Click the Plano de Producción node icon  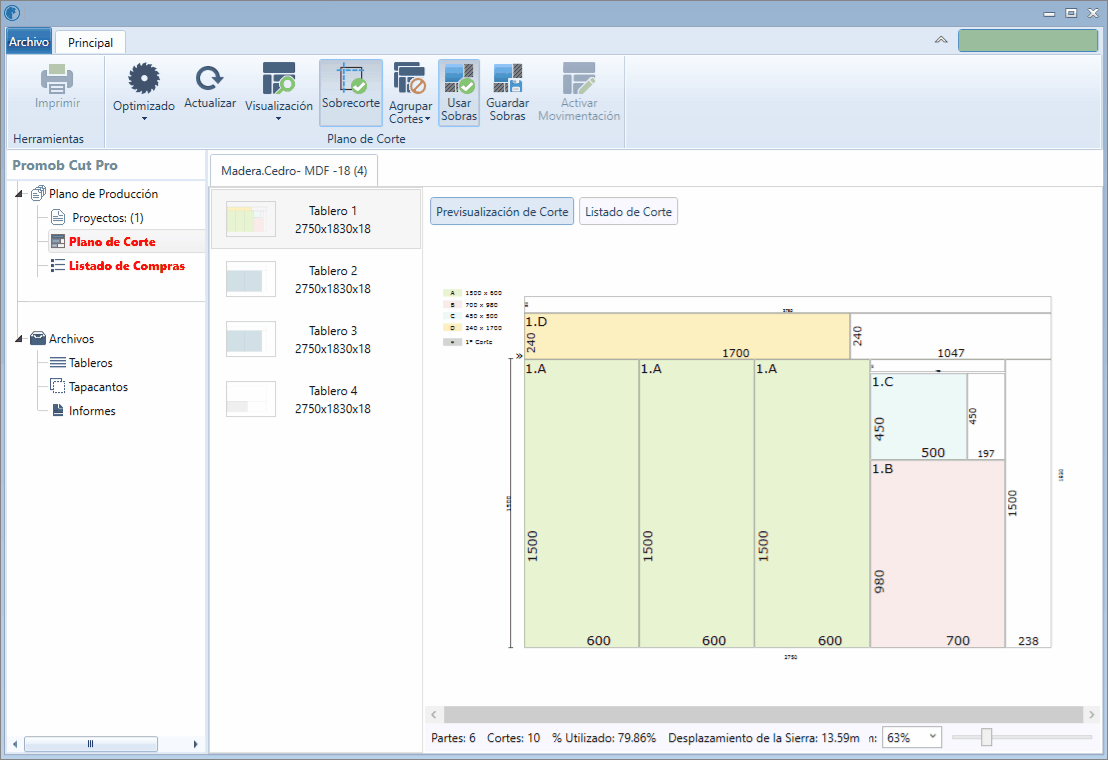click(38, 194)
